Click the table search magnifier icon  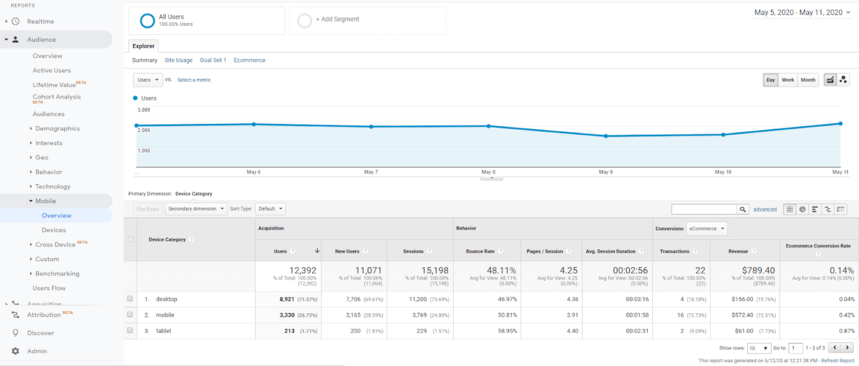point(743,209)
